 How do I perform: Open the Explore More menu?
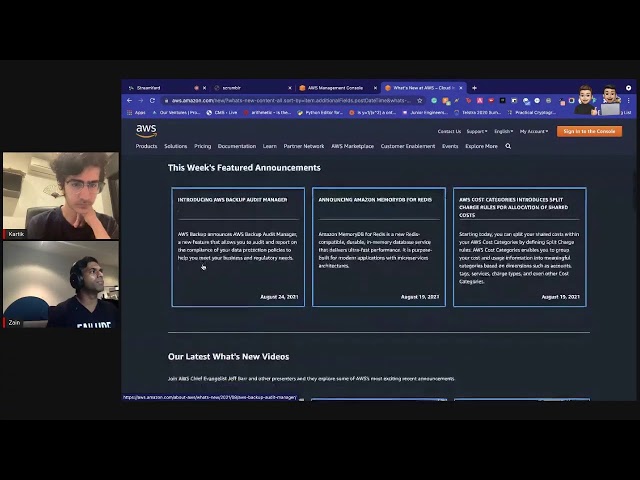point(481,146)
